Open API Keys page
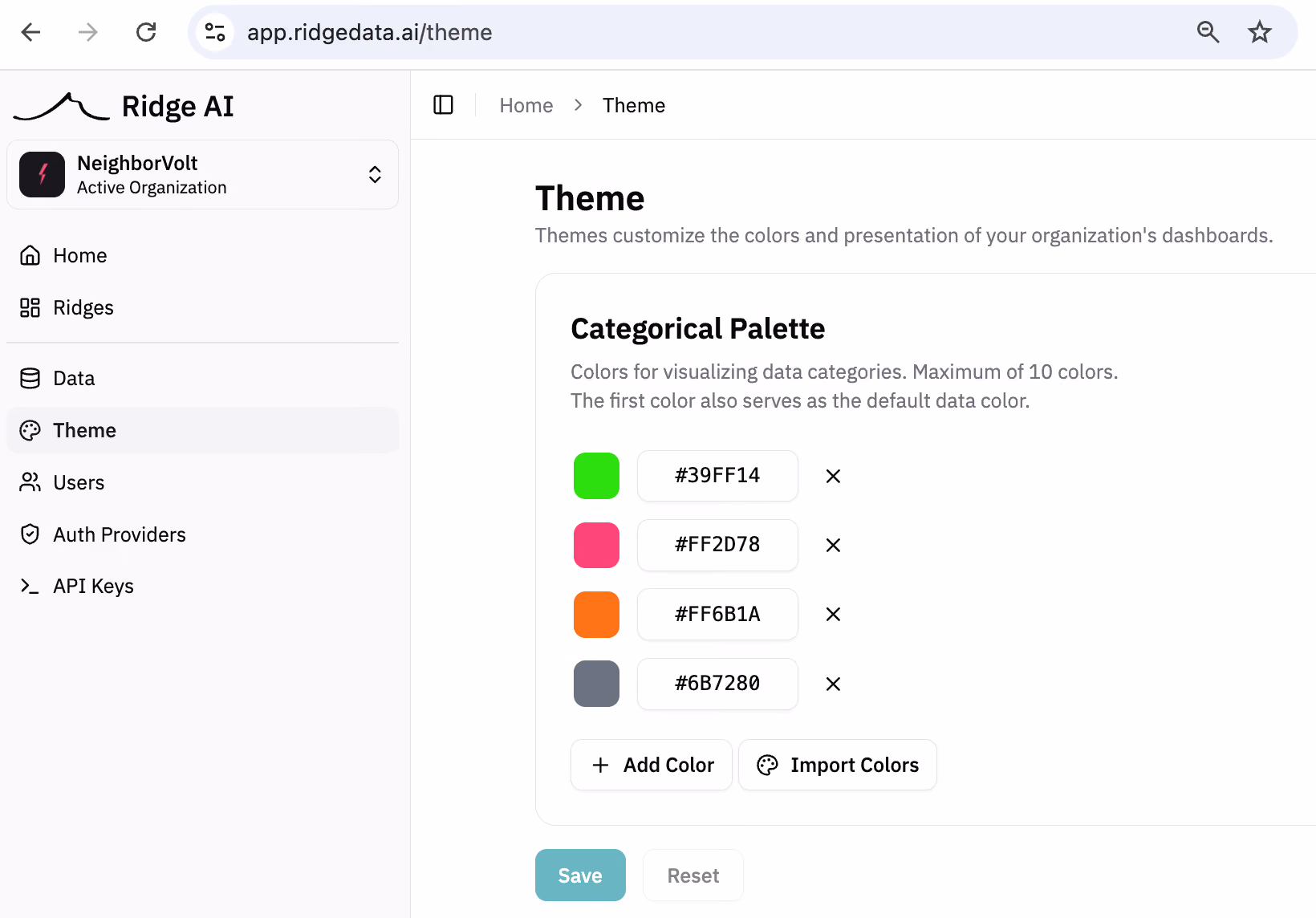Viewport: 1316px width, 918px height. pyautogui.click(x=202, y=586)
